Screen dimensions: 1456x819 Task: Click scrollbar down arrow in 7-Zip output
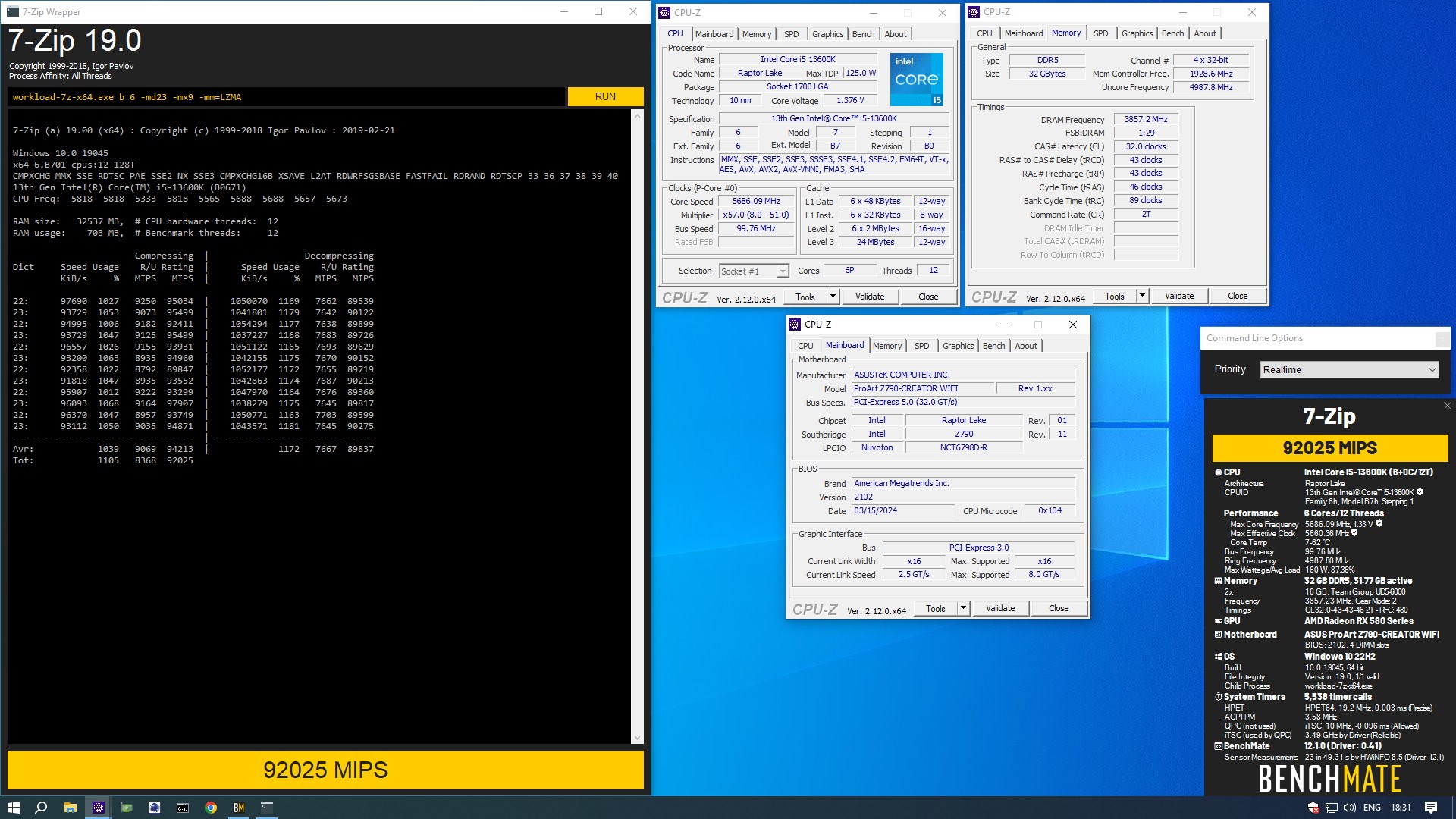[x=637, y=738]
